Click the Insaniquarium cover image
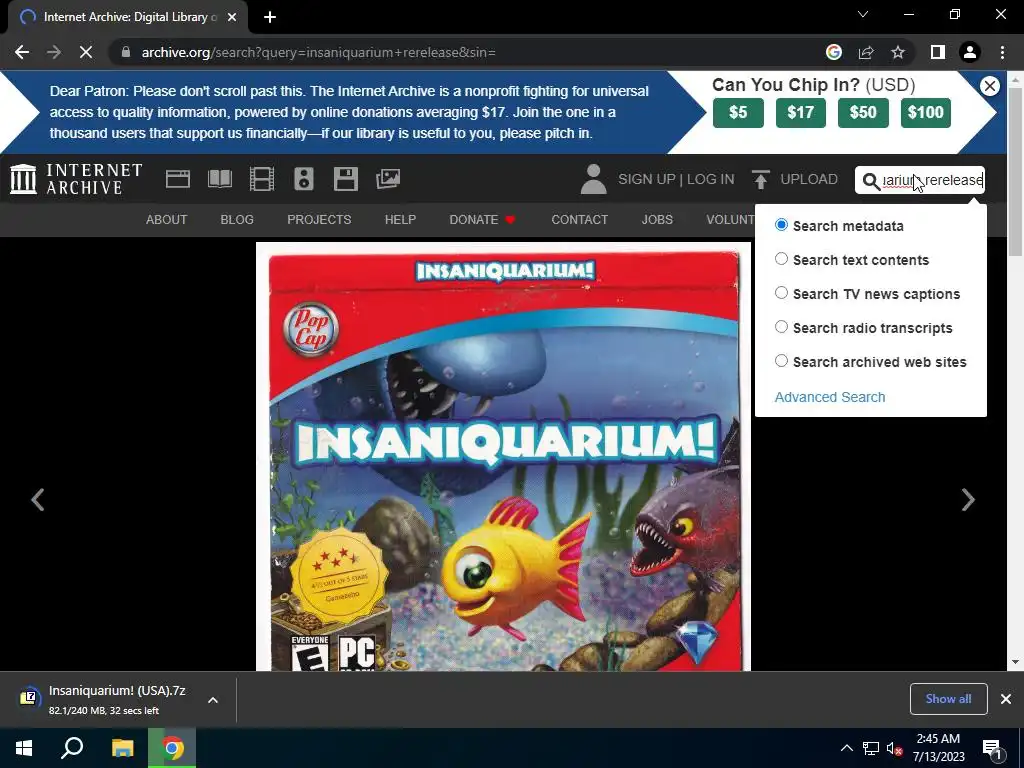This screenshot has width=1024, height=768. tap(504, 457)
